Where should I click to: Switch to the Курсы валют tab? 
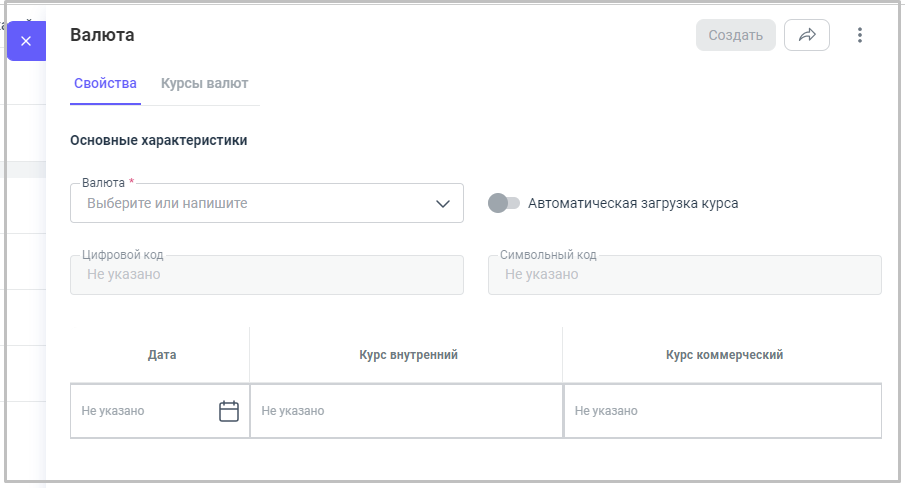click(204, 83)
